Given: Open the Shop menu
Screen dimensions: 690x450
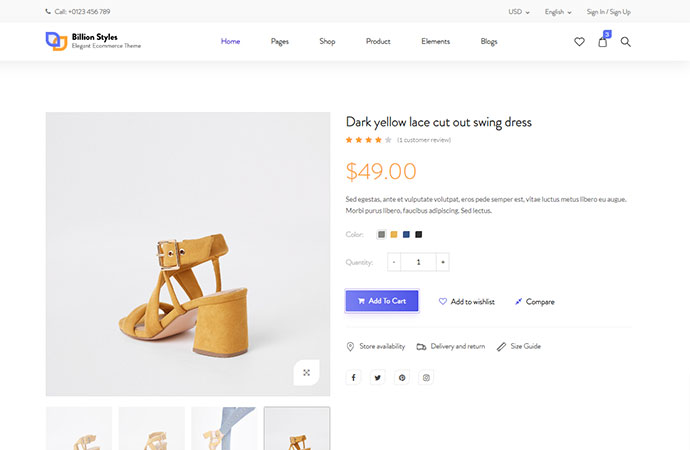Looking at the screenshot, I should coord(327,42).
